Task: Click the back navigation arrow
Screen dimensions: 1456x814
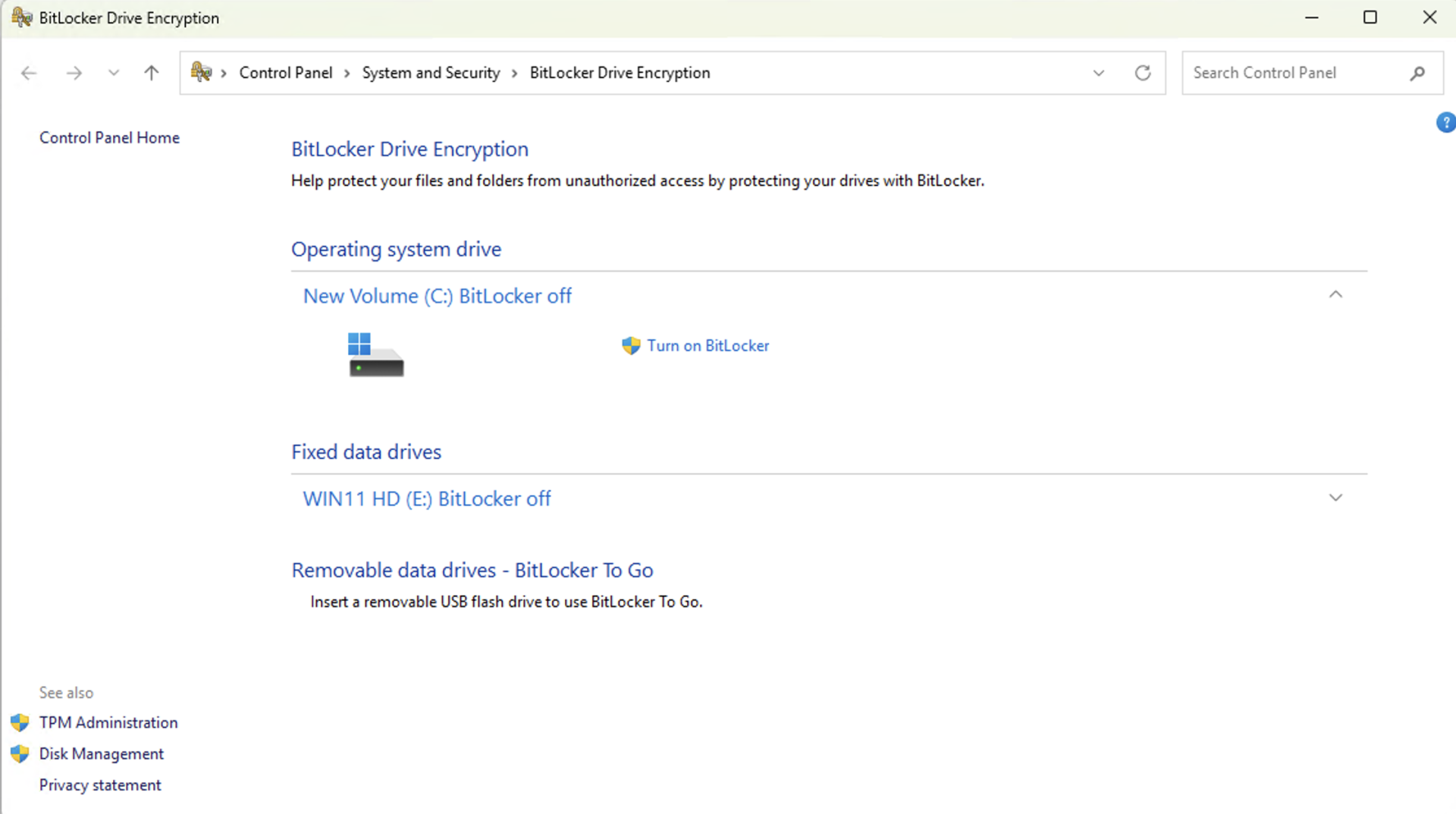Action: pos(29,73)
